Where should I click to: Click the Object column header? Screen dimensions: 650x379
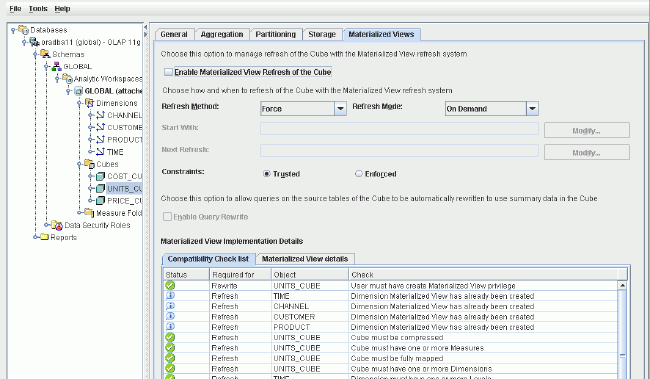(310, 275)
